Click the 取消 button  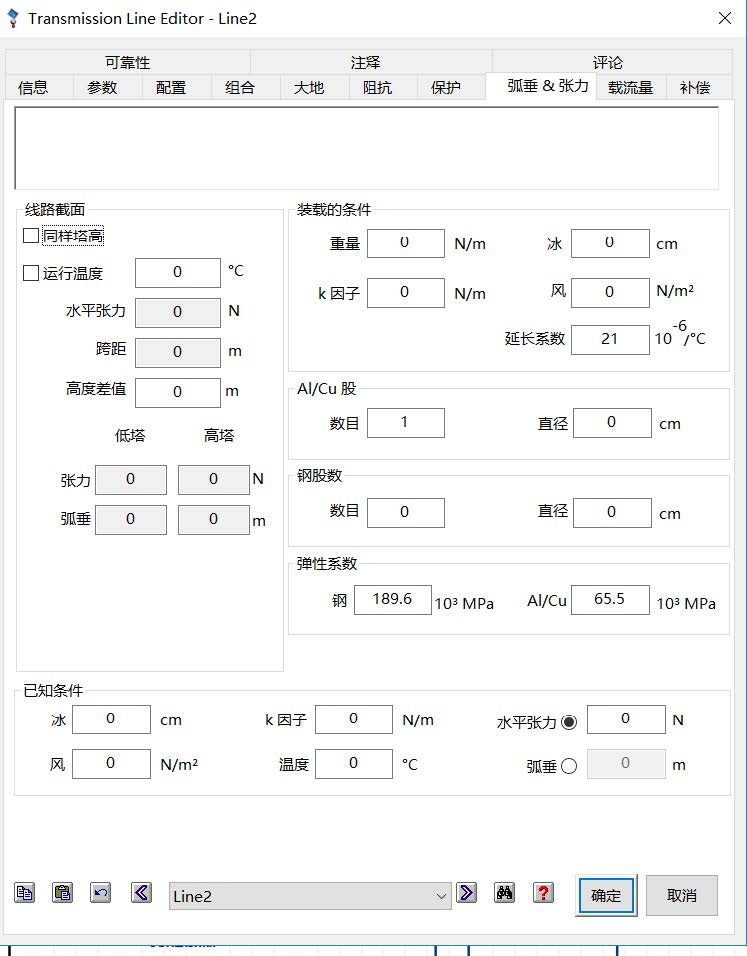[682, 896]
